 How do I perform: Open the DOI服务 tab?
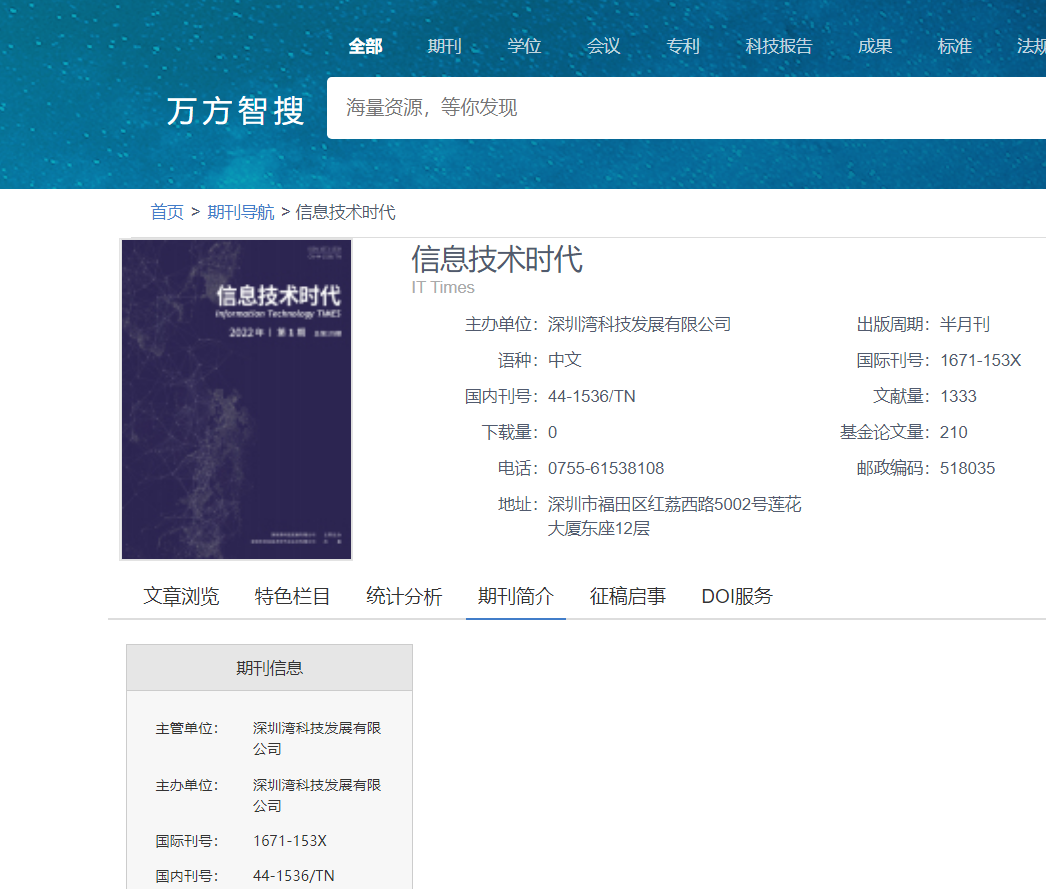click(737, 597)
